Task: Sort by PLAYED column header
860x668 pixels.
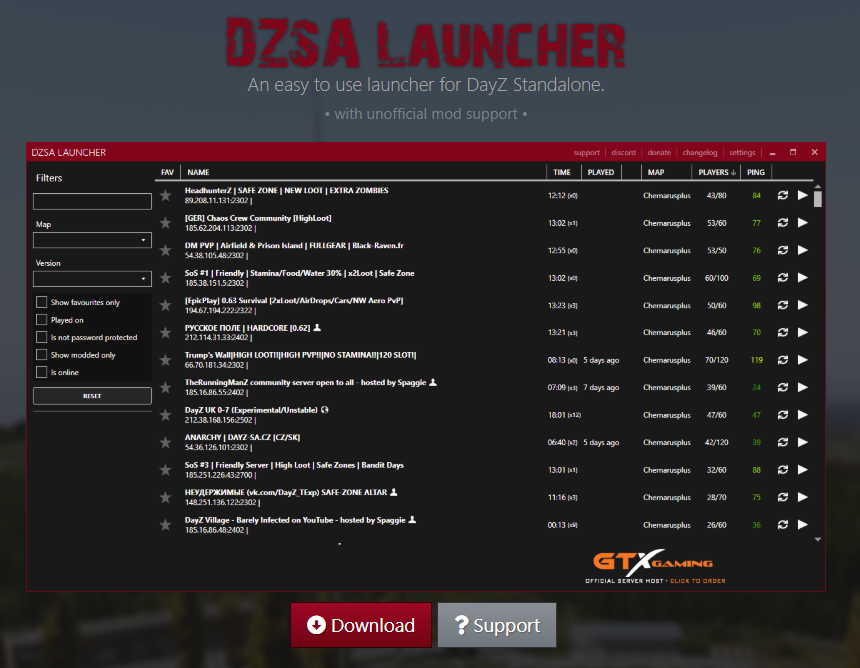Action: (601, 172)
